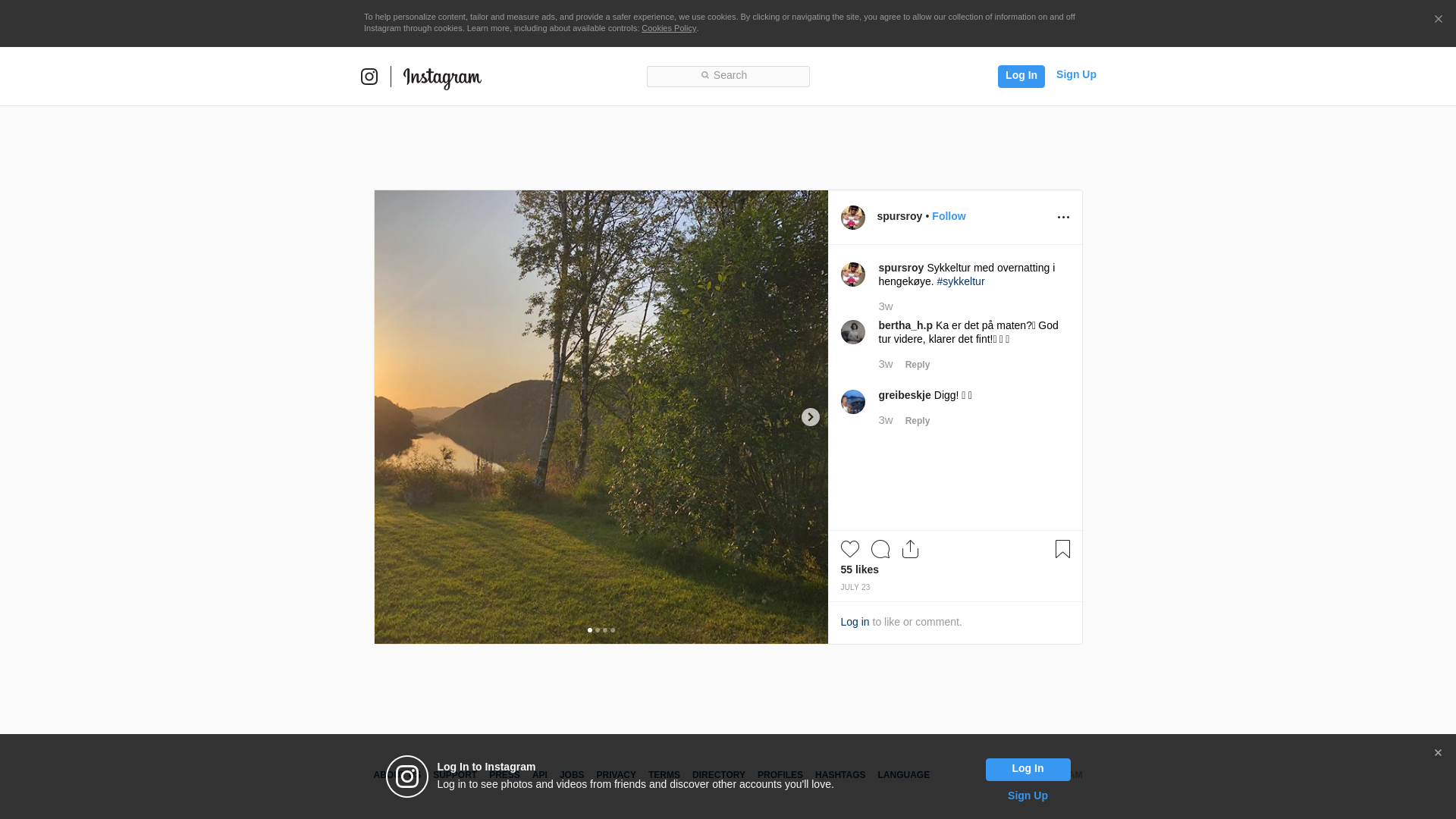The image size is (1456, 819).
Task: Open spursroy avatar beside the caption
Action: point(852,275)
